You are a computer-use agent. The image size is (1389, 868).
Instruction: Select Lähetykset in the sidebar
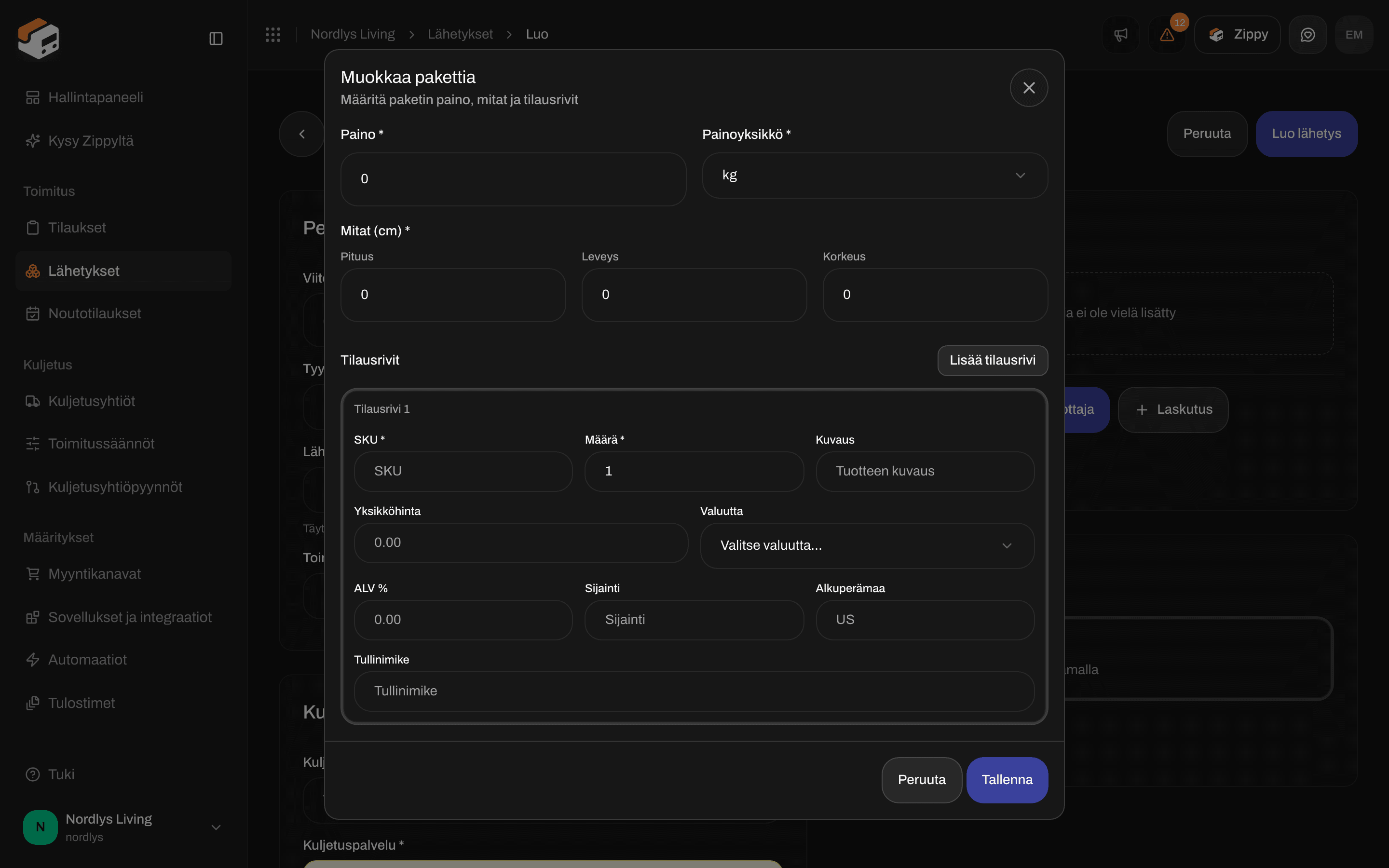coord(123,271)
